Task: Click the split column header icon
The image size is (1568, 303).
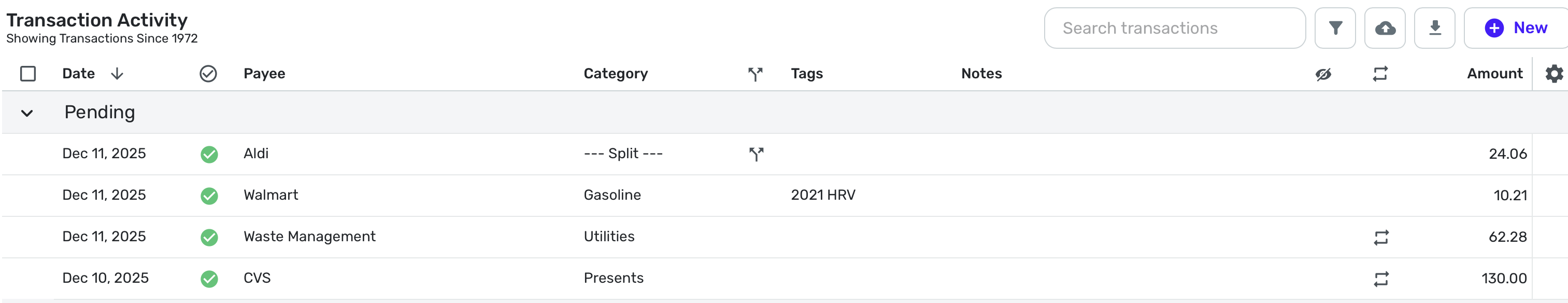Action: [756, 74]
